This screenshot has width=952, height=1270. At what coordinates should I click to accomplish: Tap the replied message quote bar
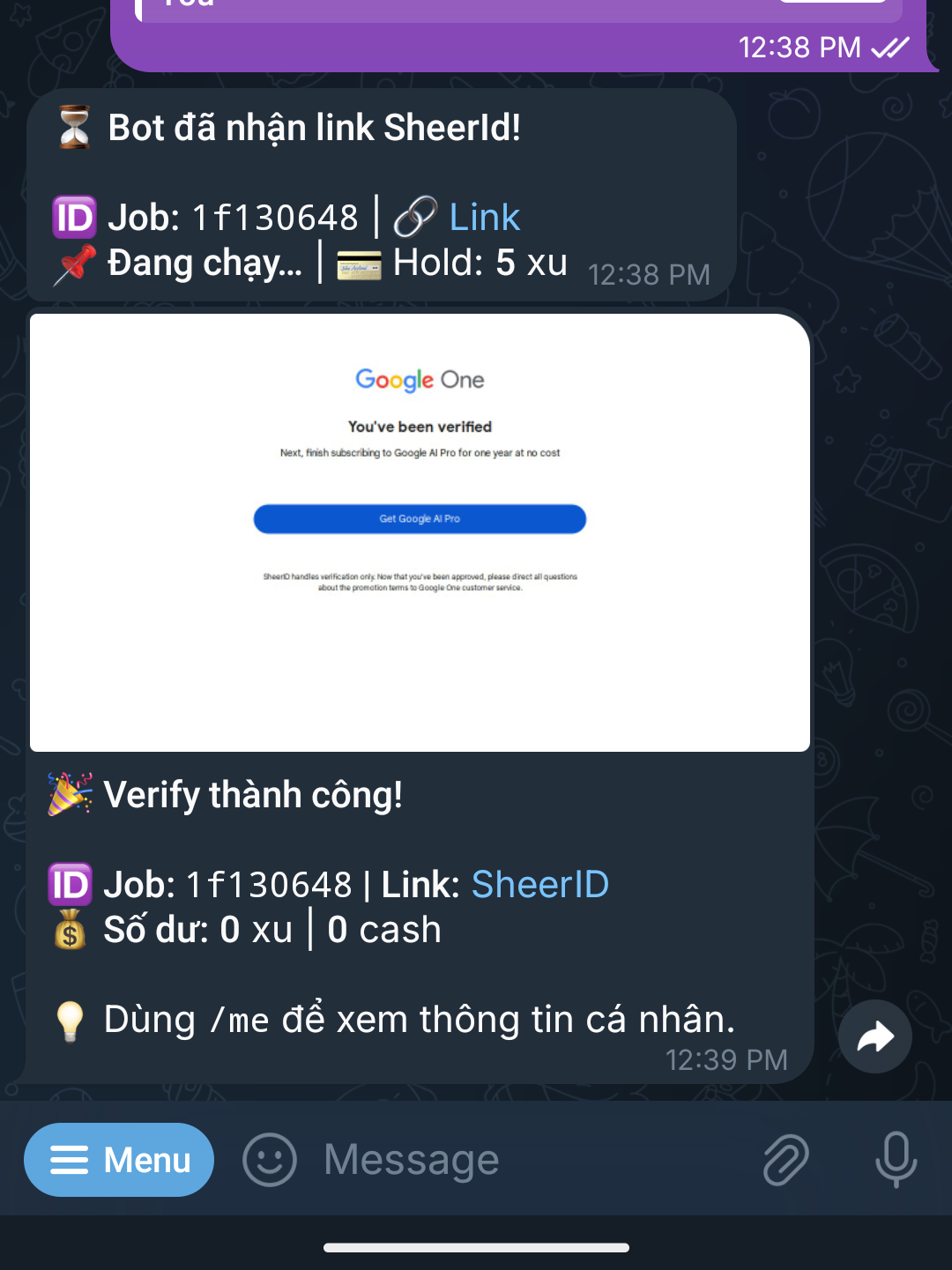[x=520, y=9]
